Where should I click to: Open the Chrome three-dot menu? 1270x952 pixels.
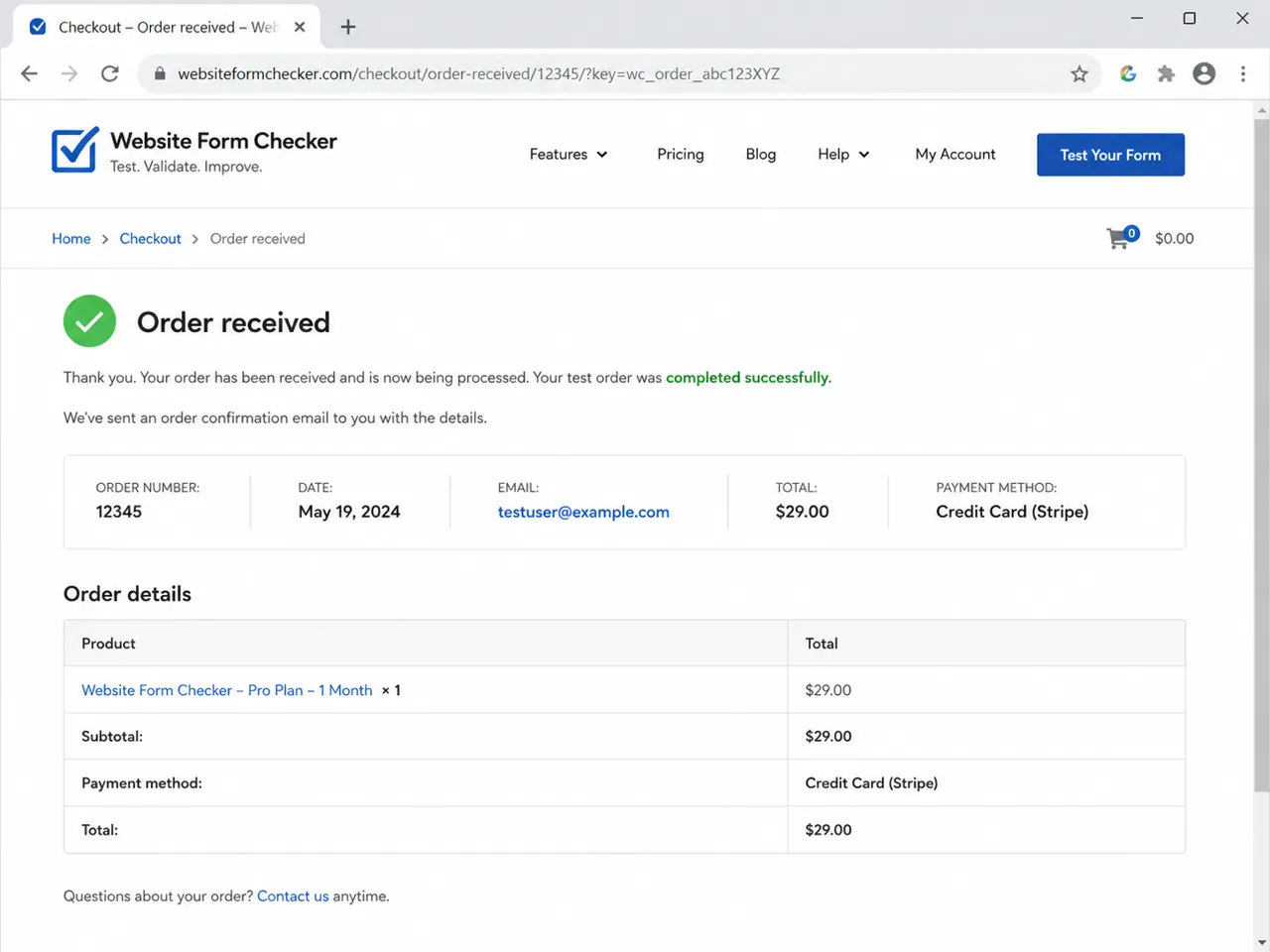(1243, 73)
